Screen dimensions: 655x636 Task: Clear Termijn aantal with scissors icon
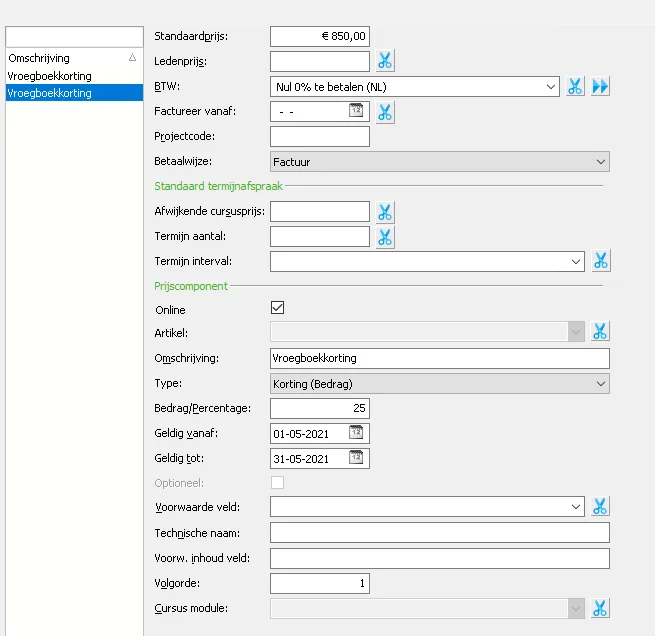385,237
